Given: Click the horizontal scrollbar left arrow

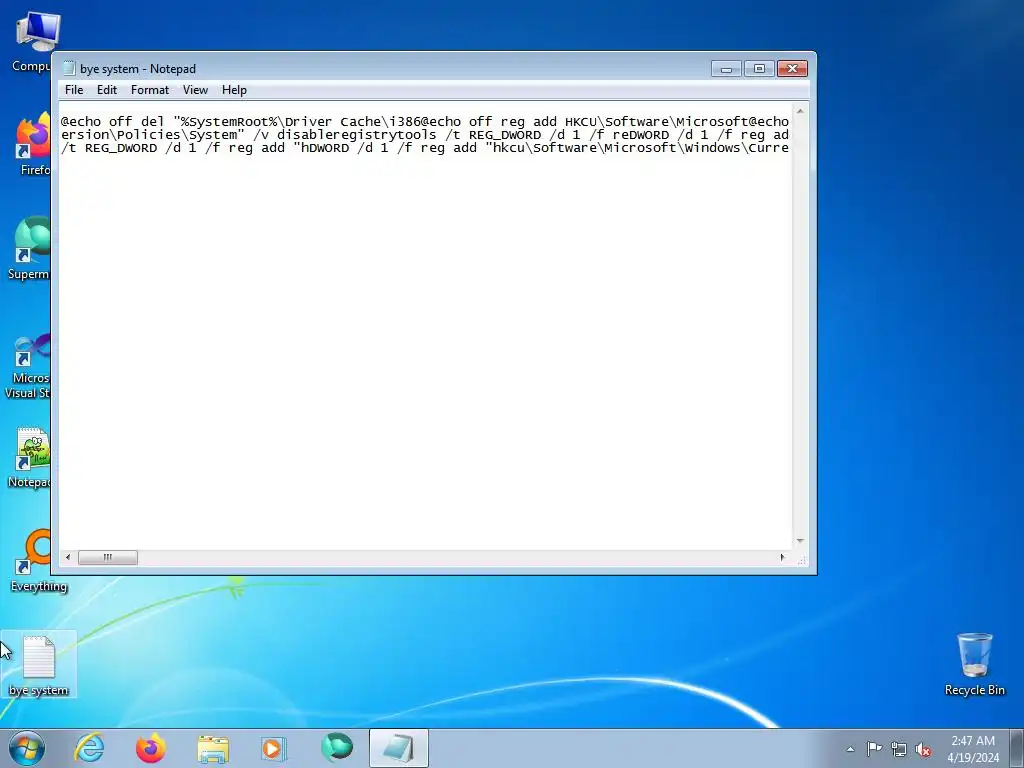Looking at the screenshot, I should tap(68, 557).
